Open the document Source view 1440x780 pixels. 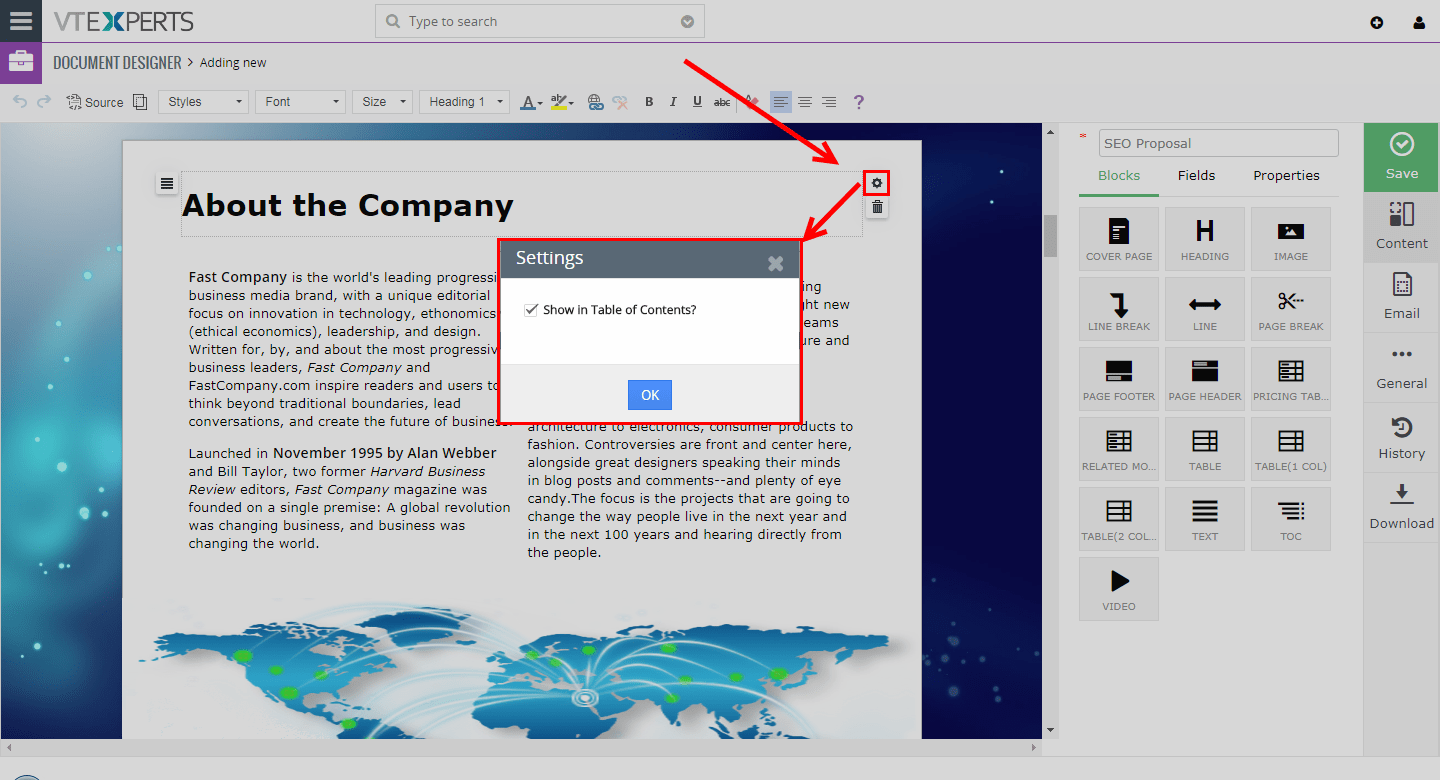point(94,101)
